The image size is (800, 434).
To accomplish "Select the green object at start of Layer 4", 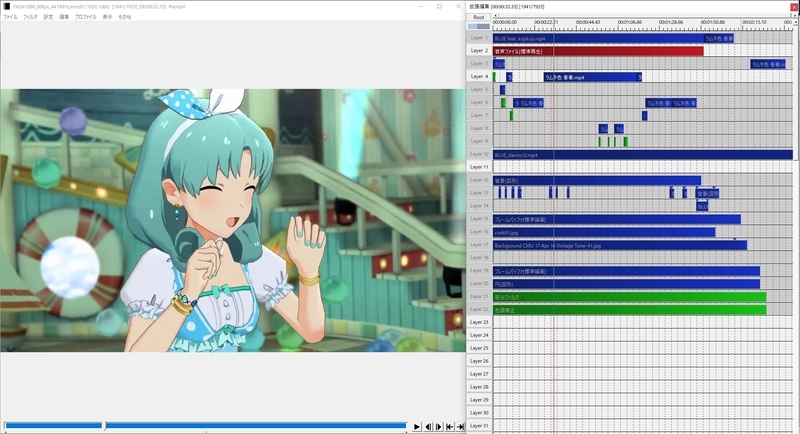I will [494, 77].
